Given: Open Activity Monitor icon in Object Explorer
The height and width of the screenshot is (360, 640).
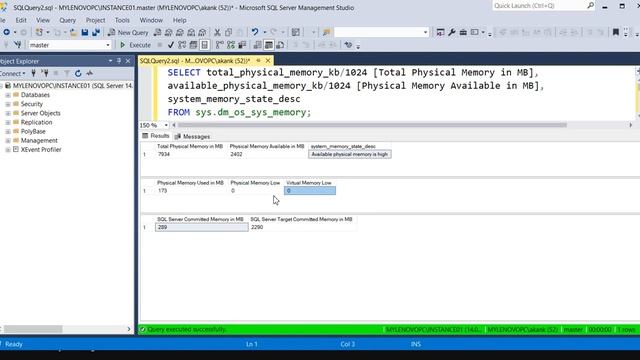Looking at the screenshot, I should [x=89, y=73].
